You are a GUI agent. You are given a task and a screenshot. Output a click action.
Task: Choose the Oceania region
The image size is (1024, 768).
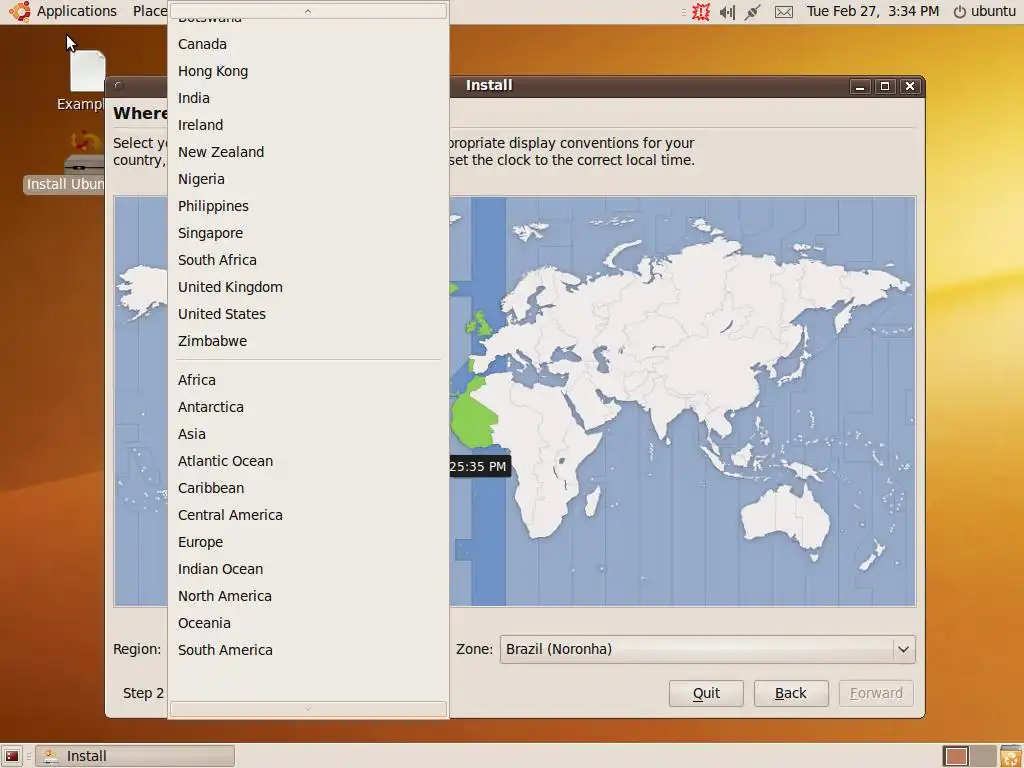(308, 623)
